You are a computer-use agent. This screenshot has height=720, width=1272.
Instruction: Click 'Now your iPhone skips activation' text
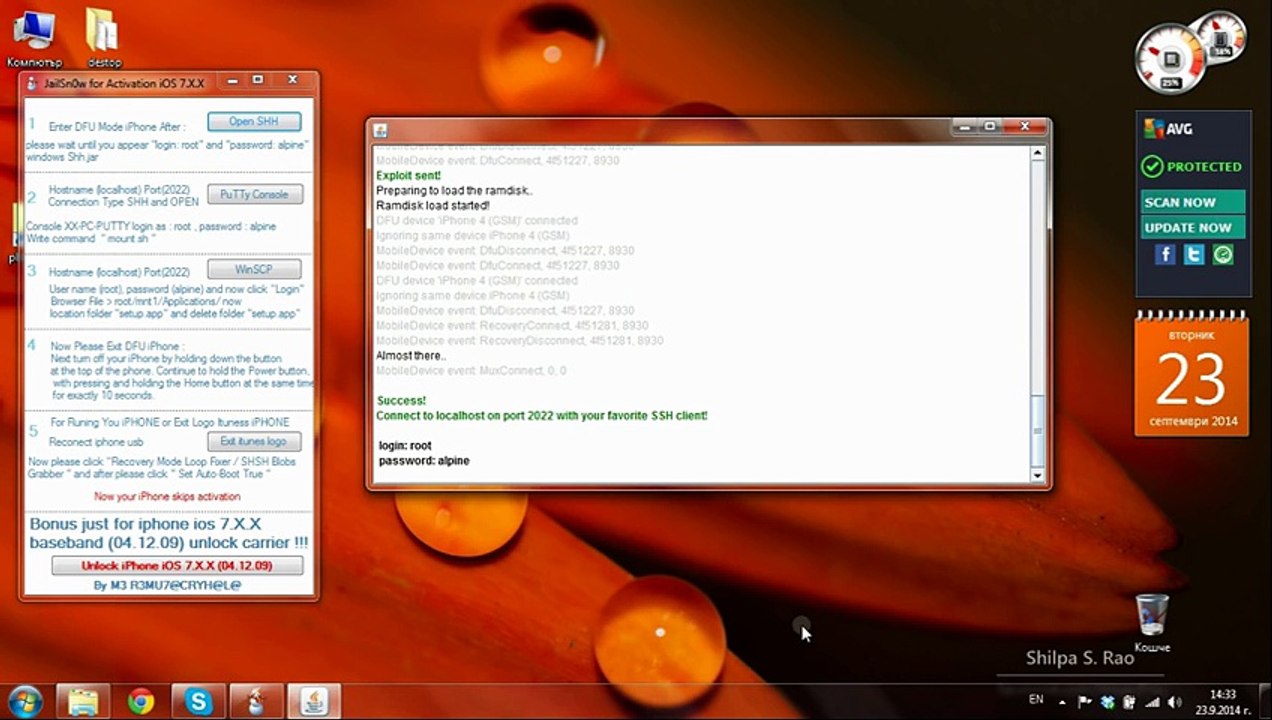point(167,496)
